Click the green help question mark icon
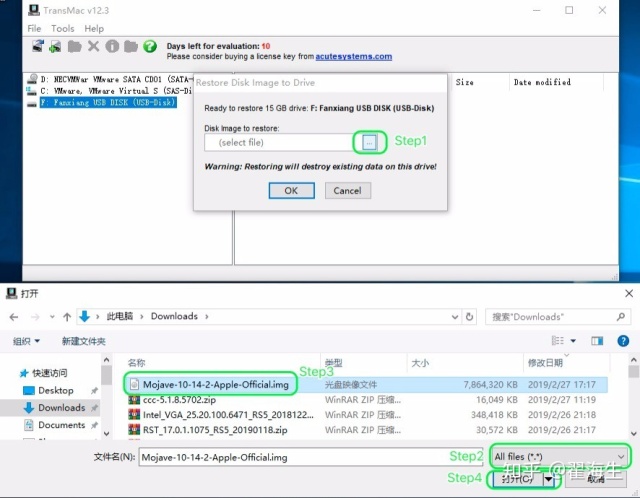640x498 pixels. pos(150,46)
